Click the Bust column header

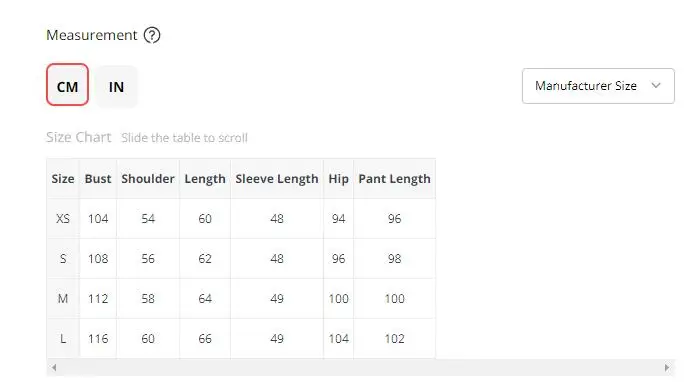[x=98, y=179]
